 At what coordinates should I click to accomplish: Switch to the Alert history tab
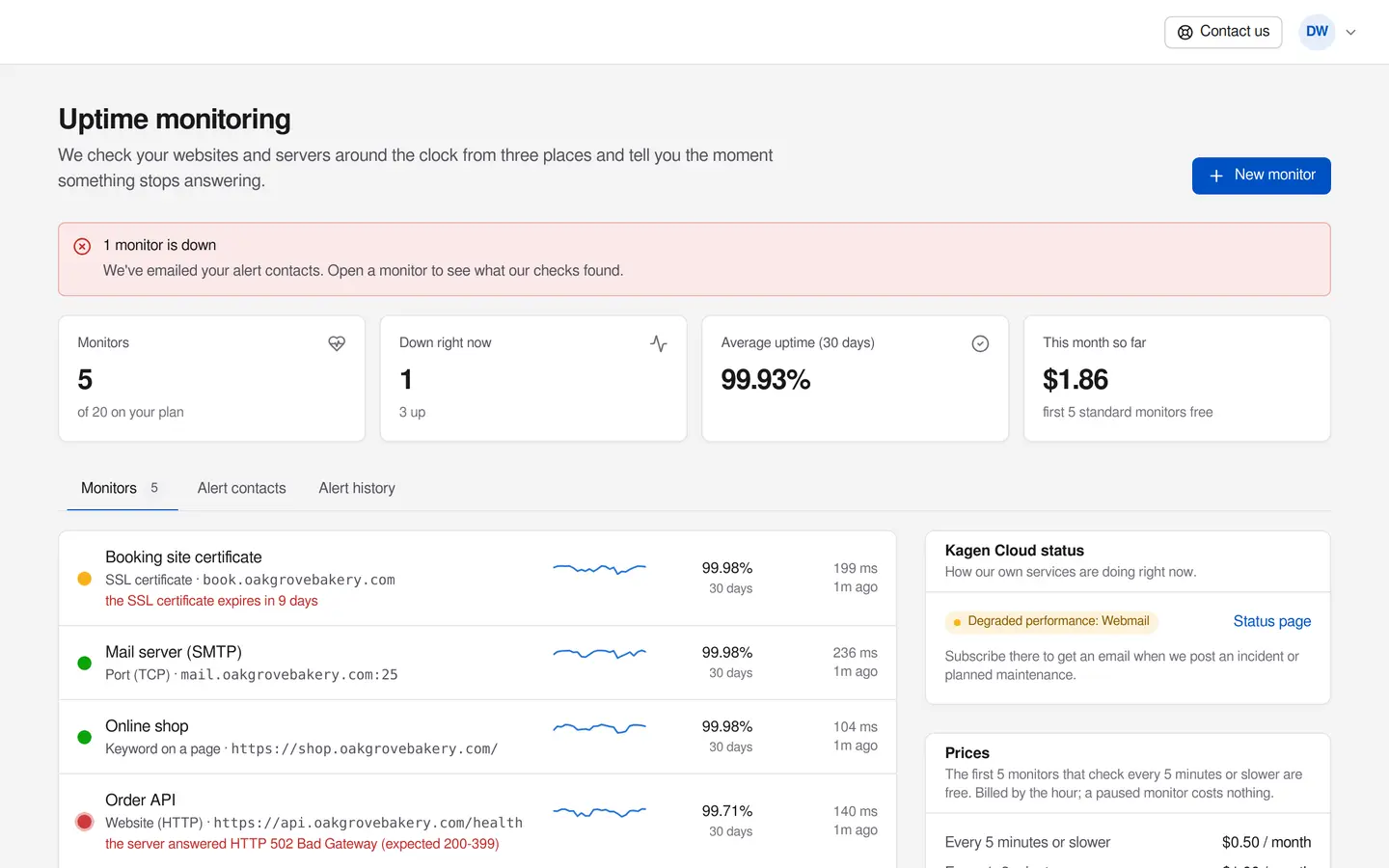(x=357, y=488)
